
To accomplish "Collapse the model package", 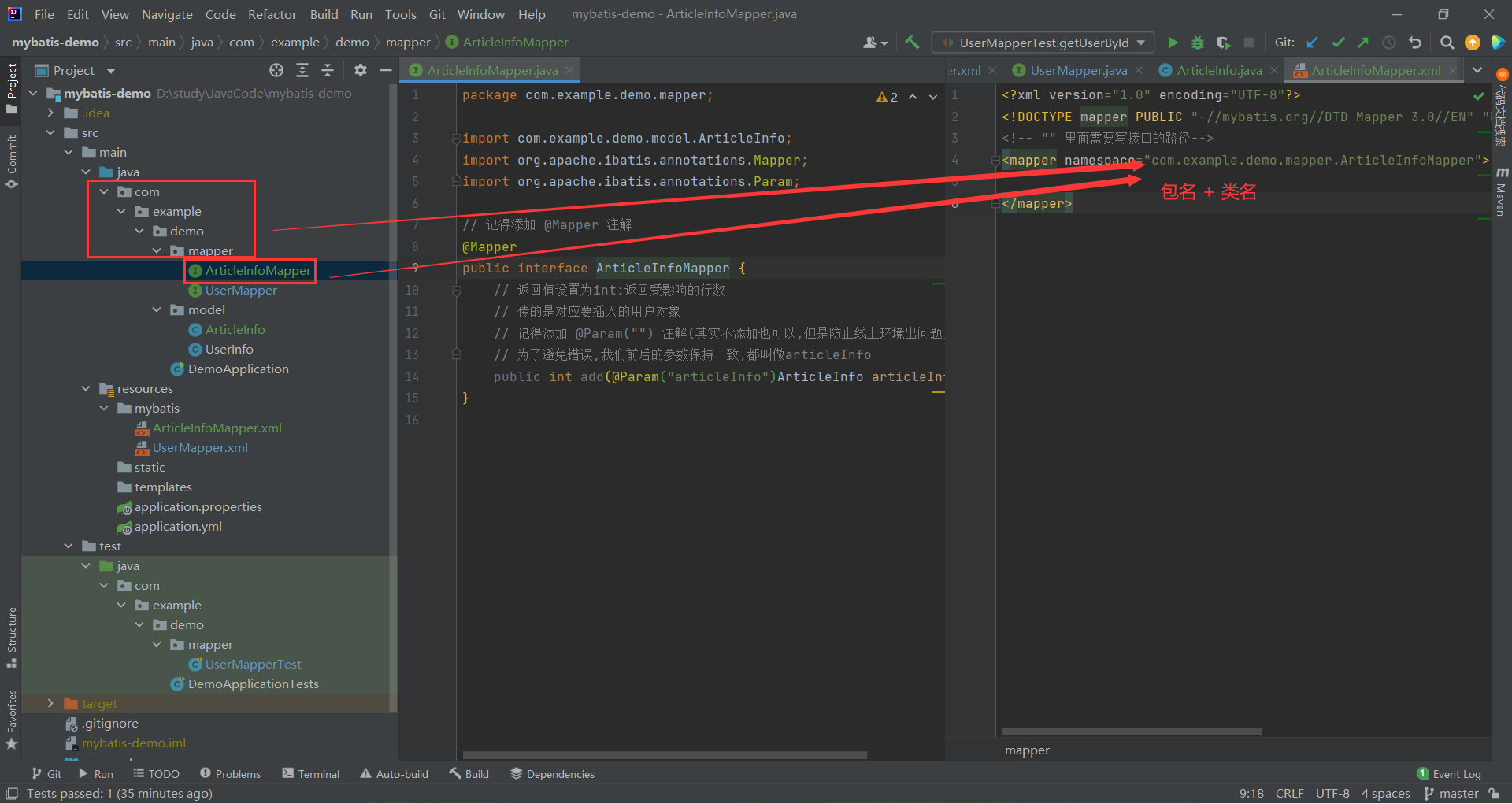I will pos(157,309).
